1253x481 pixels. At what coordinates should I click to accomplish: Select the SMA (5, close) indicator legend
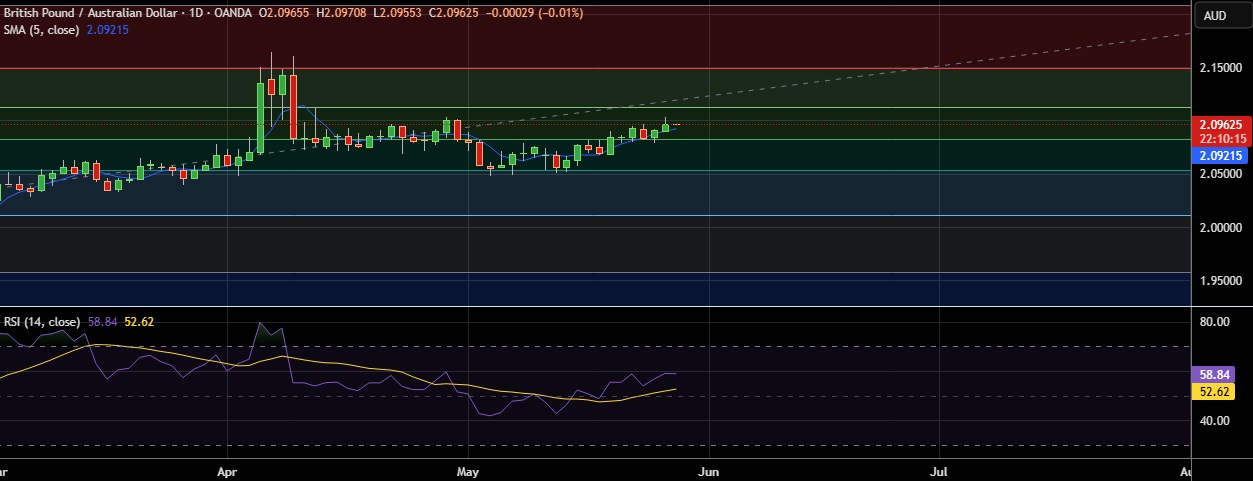click(44, 30)
